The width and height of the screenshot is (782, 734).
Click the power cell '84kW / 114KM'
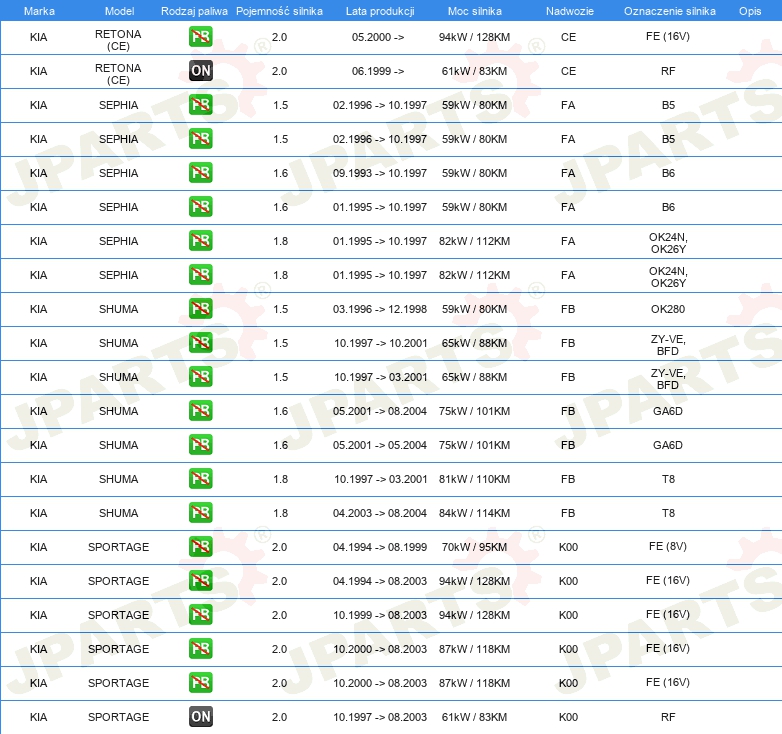coord(474,513)
